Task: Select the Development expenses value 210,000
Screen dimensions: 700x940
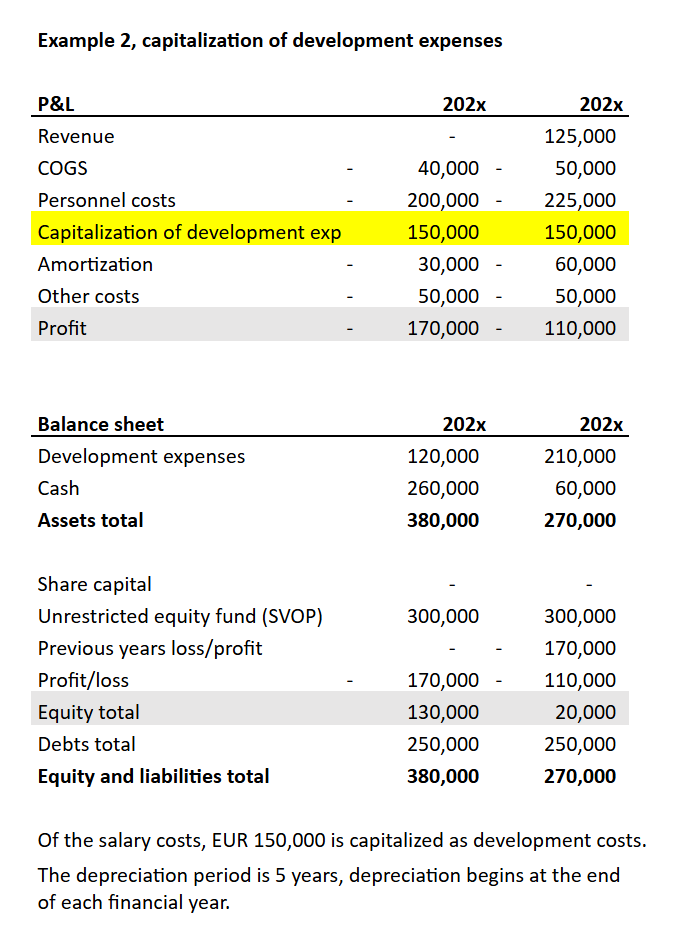Action: pos(580,456)
